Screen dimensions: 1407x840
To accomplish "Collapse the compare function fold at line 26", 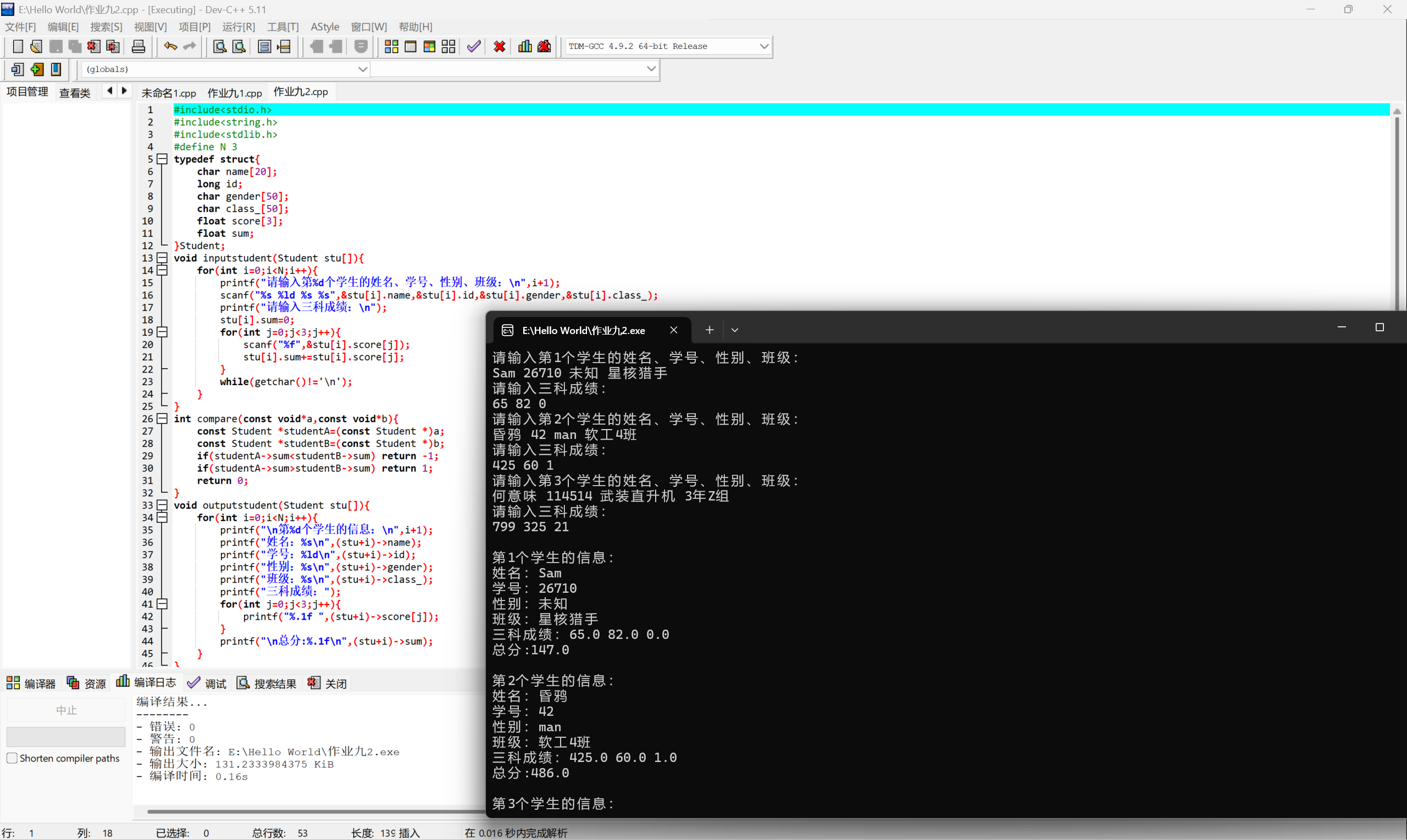I will click(163, 419).
